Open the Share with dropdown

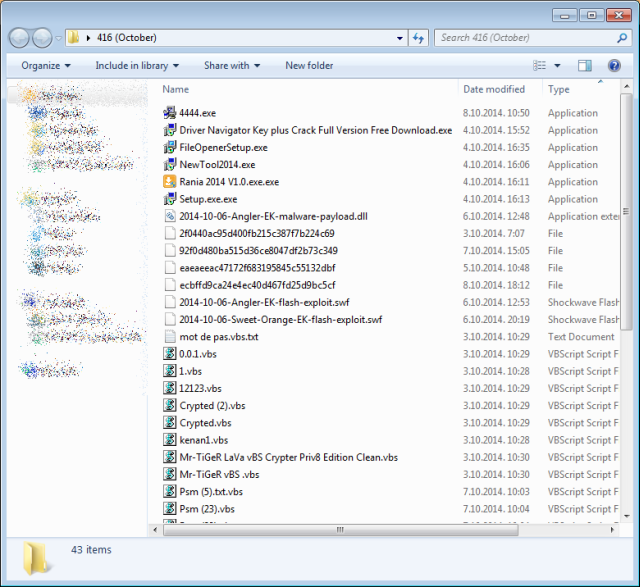tap(232, 65)
